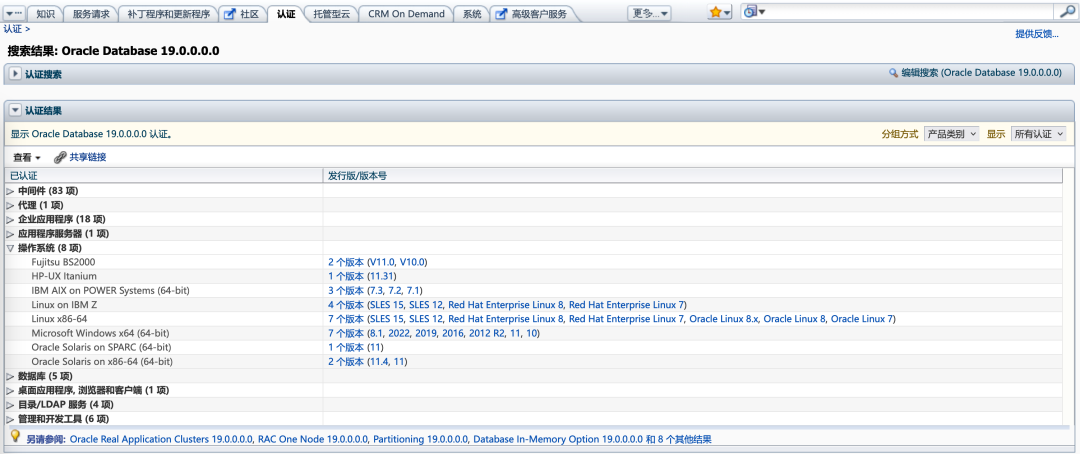Click 8 个其他结果 link
Viewport: 1080px width, 454px height.
point(684,439)
